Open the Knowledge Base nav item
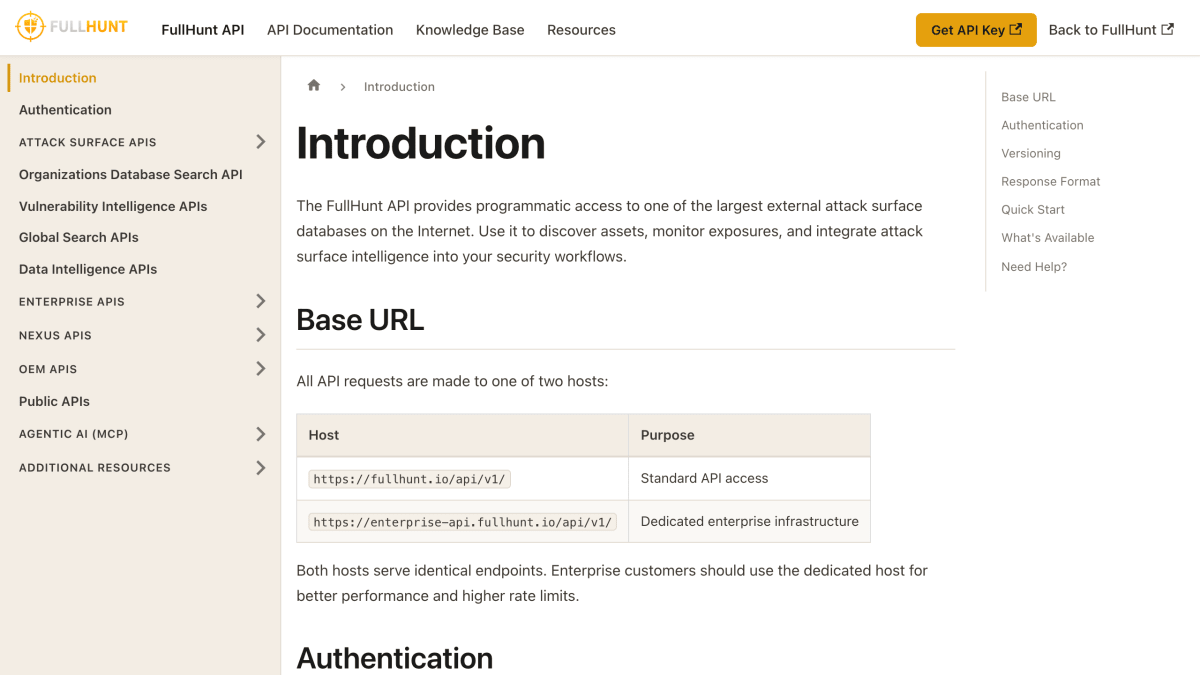The image size is (1200, 675). coord(470,30)
